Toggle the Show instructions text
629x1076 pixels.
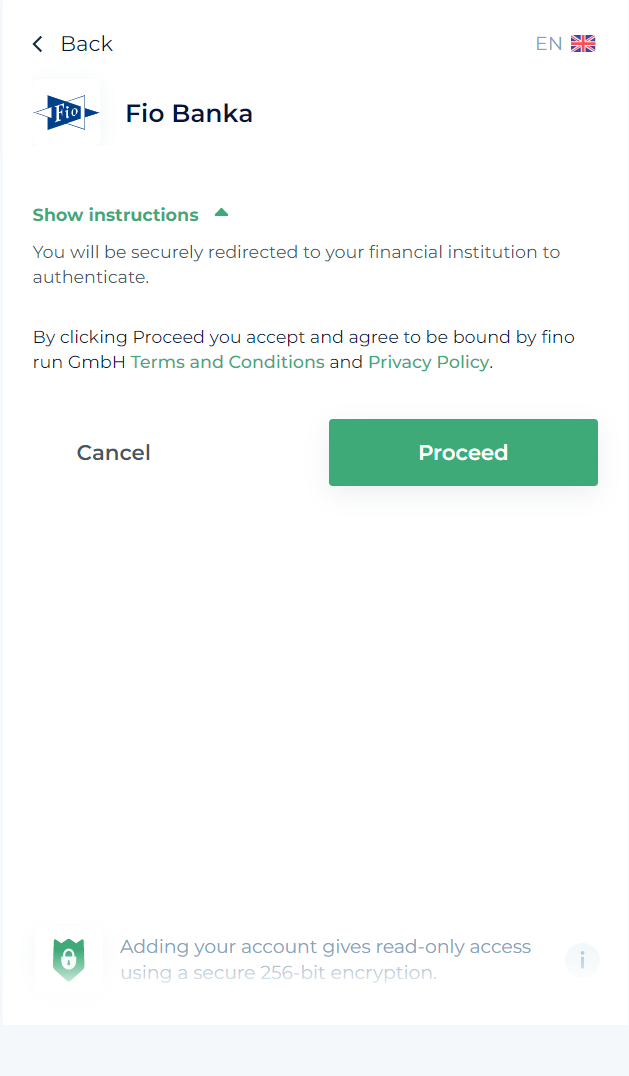click(x=116, y=215)
